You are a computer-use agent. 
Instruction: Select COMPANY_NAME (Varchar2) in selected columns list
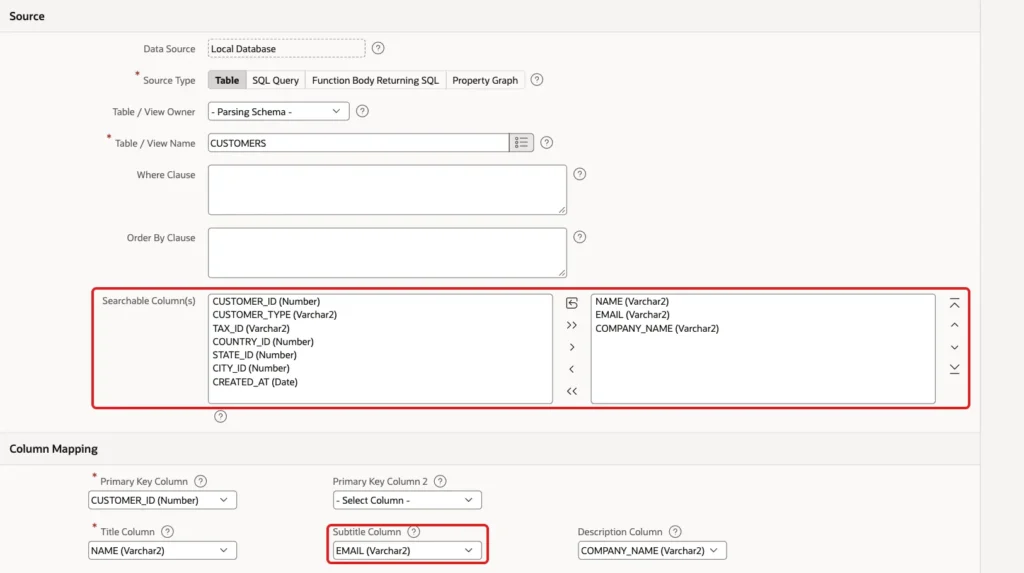pos(656,328)
